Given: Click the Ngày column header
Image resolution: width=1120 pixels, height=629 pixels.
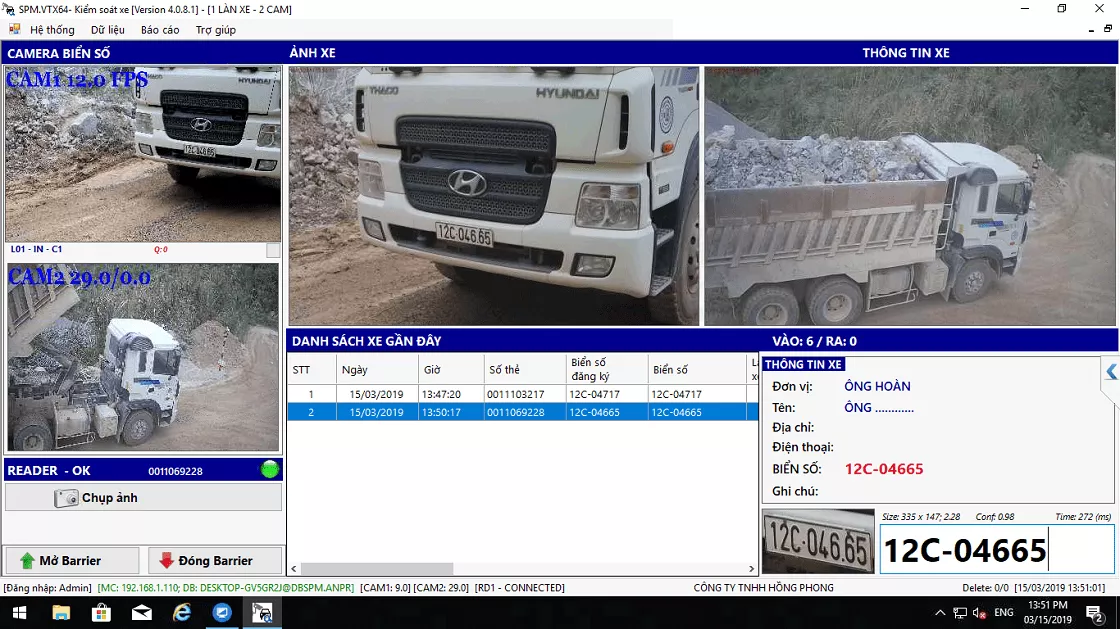Looking at the screenshot, I should (377, 369).
